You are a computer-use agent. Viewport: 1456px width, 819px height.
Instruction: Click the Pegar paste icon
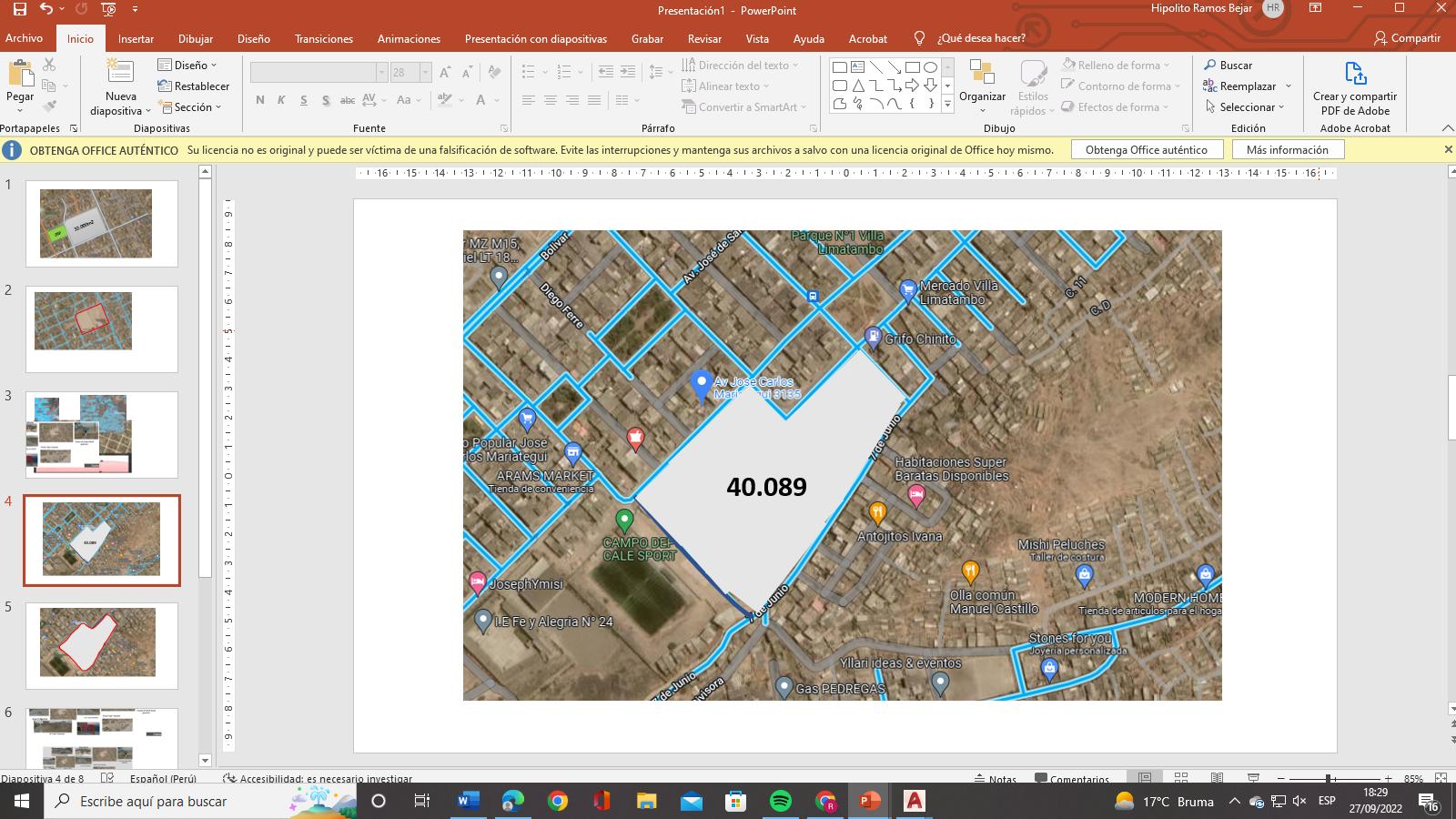point(20,75)
